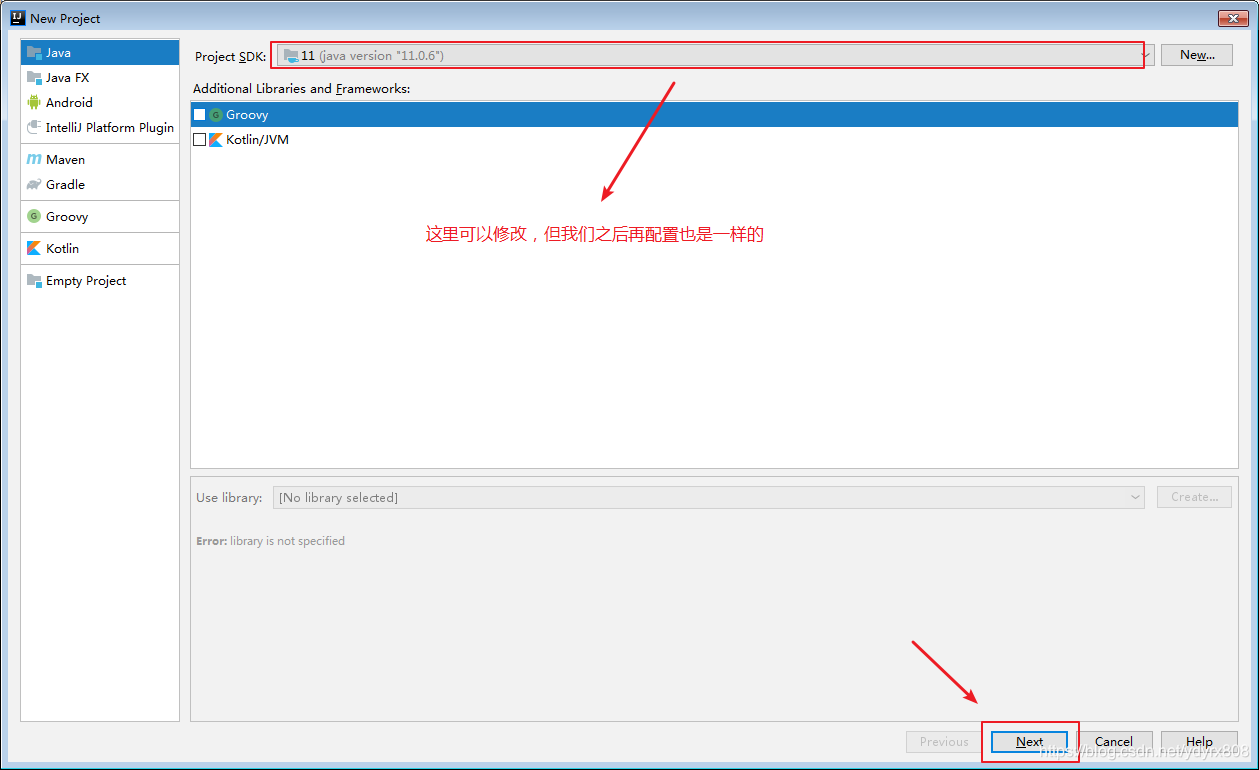Enable the Groovy framework checkbox
Screen dimensions: 1259x770
[199, 115]
